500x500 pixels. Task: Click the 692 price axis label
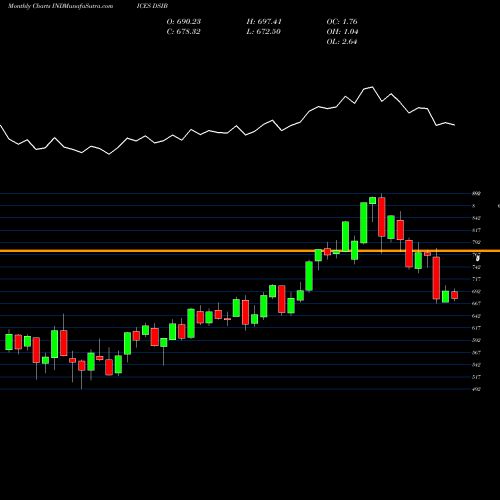pyautogui.click(x=476, y=291)
